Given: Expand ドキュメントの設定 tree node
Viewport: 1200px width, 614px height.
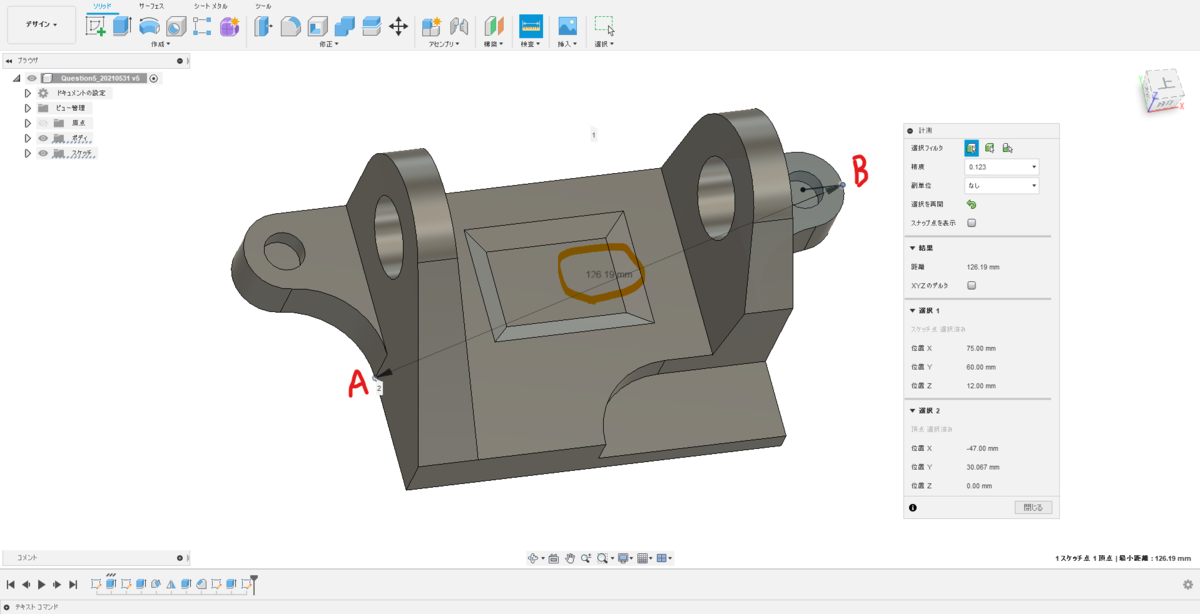Looking at the screenshot, I should coord(28,93).
